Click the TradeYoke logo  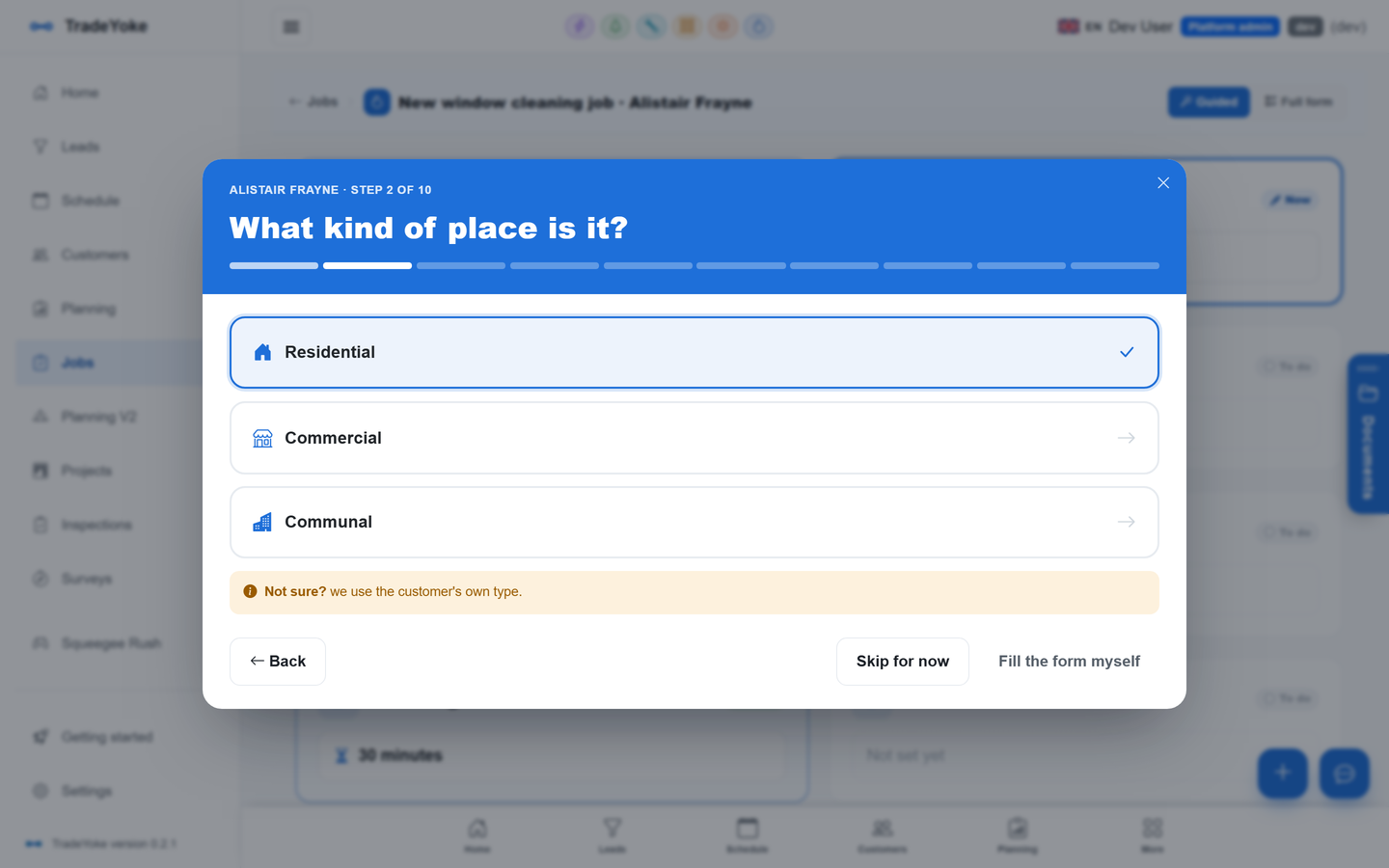click(x=88, y=26)
